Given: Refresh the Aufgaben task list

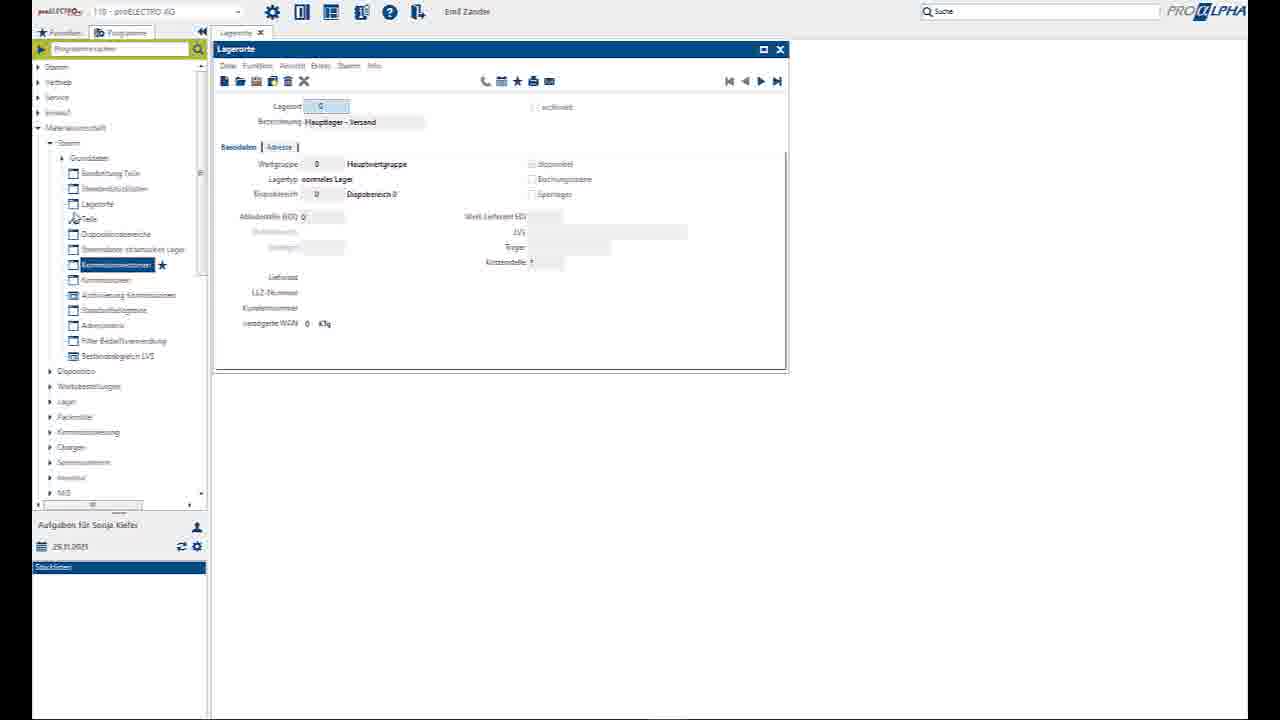Looking at the screenshot, I should point(182,547).
